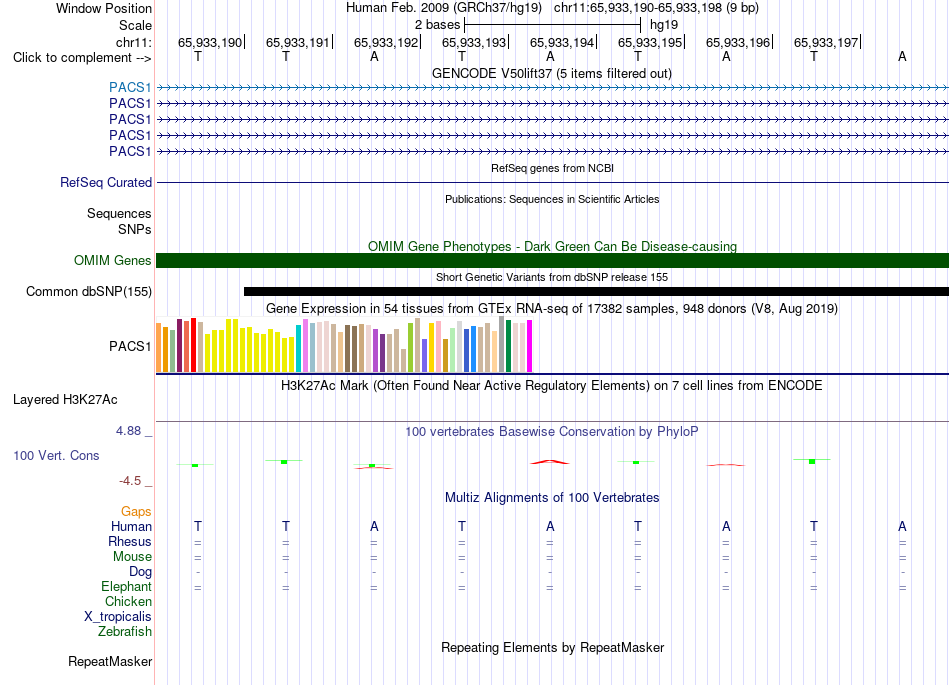
Task: Select the Elephant species label
Action: pos(126,586)
